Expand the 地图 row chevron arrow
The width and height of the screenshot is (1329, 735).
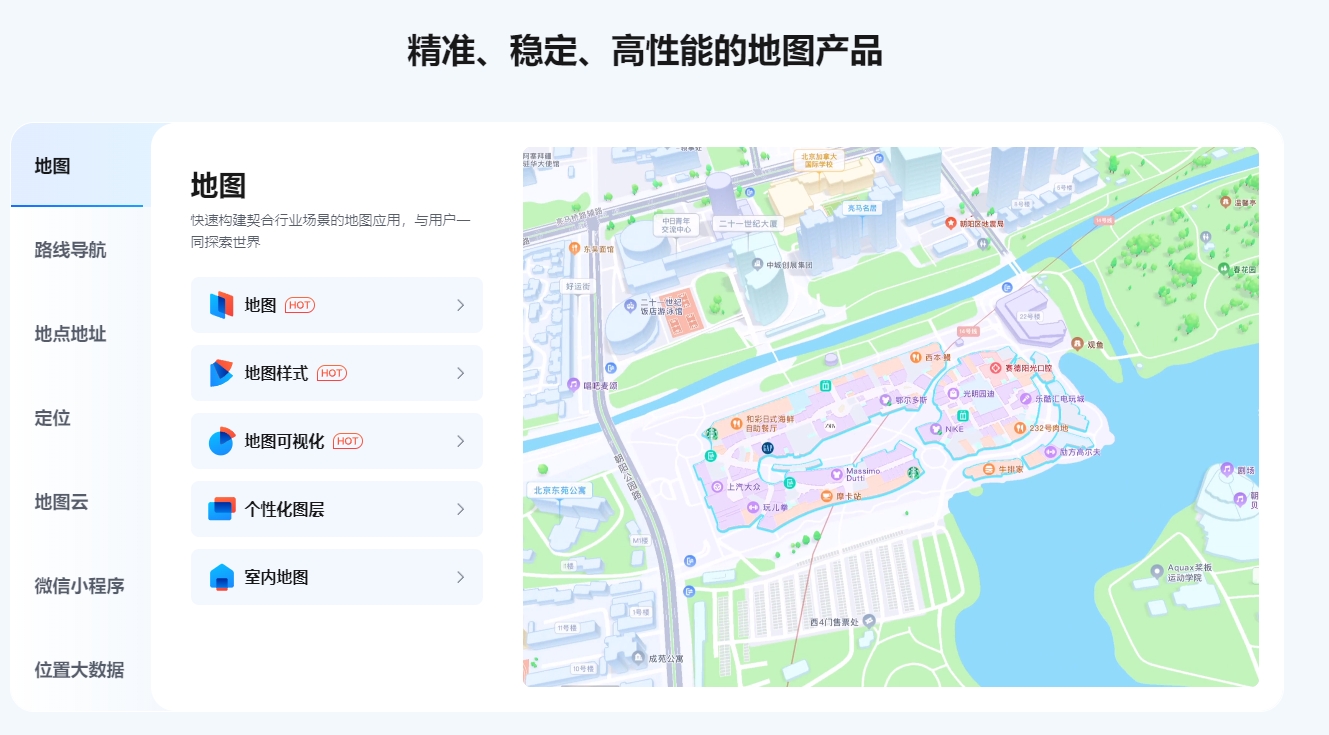[x=460, y=305]
